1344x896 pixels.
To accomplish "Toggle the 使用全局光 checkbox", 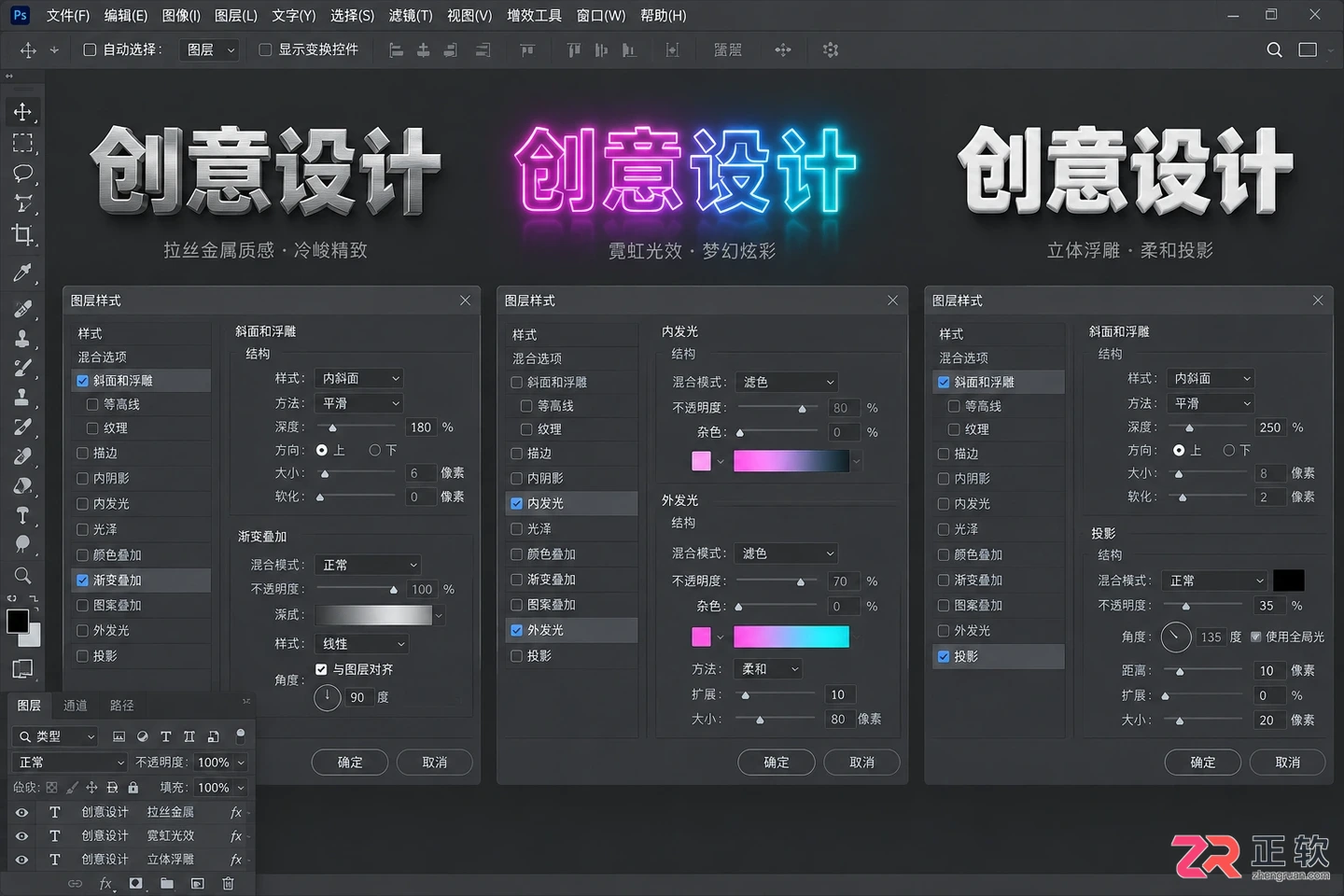I will click(1256, 637).
